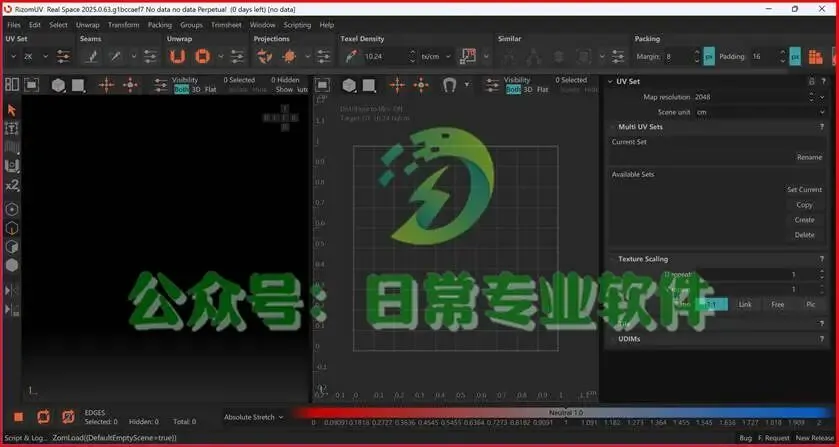839x447 pixels.
Task: Click the 3D viewport cube shading icon
Action: click(x=58, y=85)
